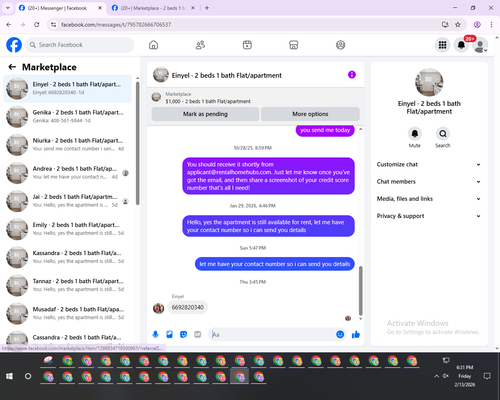Viewport: 500px width, 400px height.
Task: Open Andrea conversation in chat list
Action: (67, 173)
